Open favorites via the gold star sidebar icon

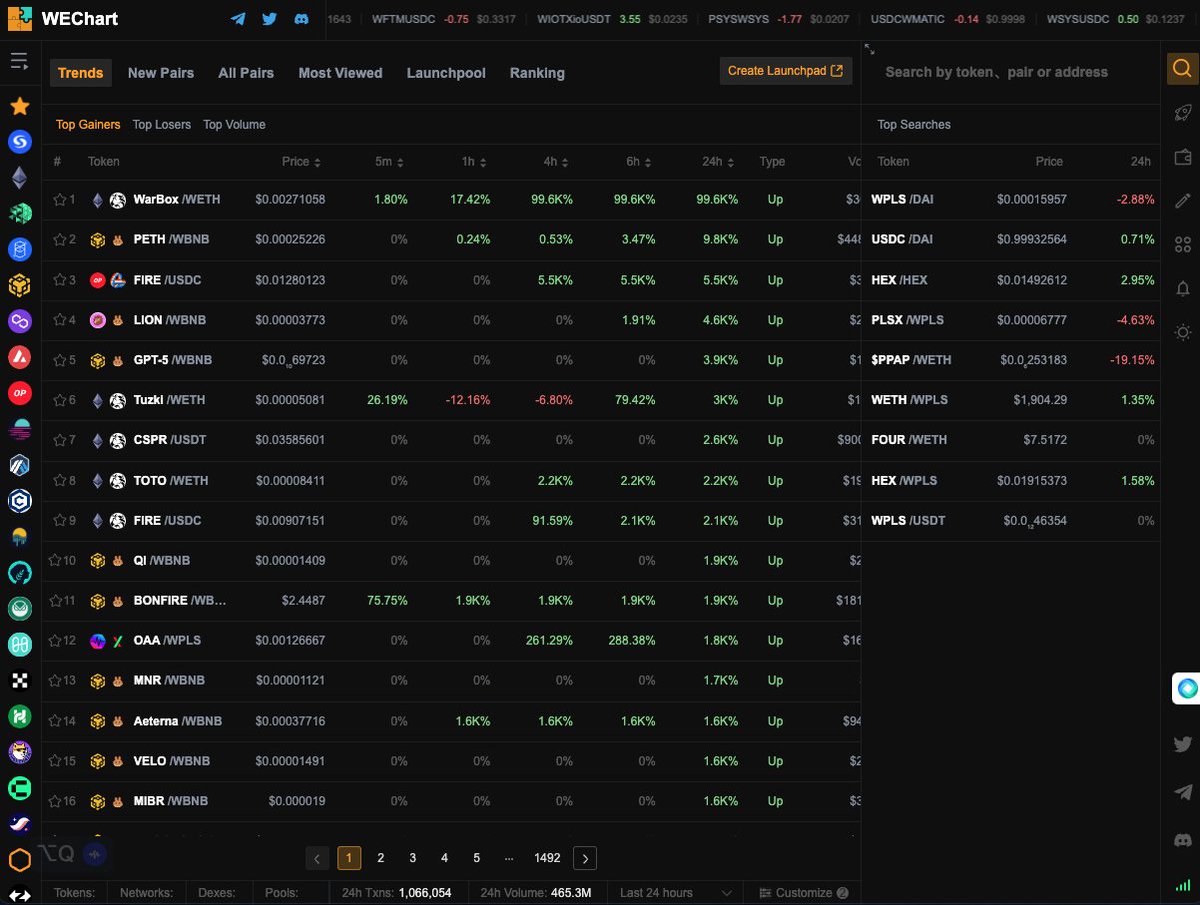coord(19,106)
